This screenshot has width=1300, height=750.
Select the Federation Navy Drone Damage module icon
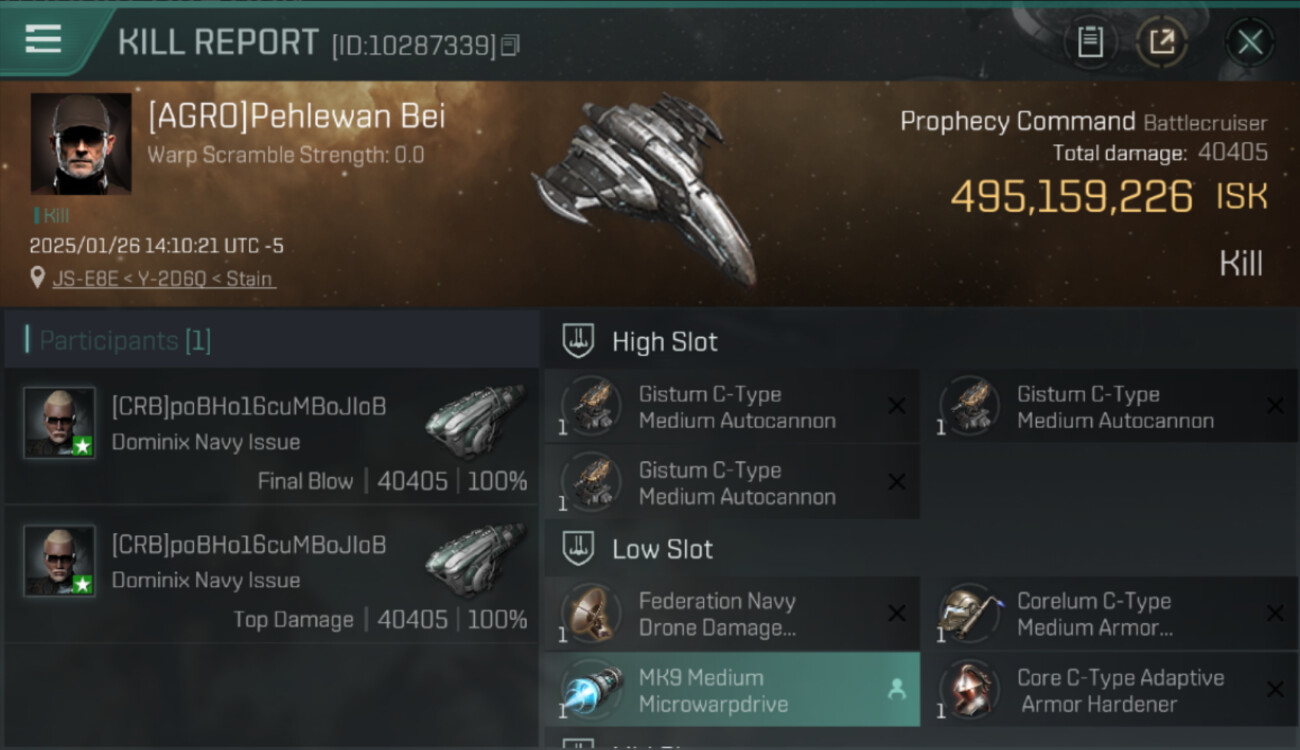pyautogui.click(x=591, y=613)
